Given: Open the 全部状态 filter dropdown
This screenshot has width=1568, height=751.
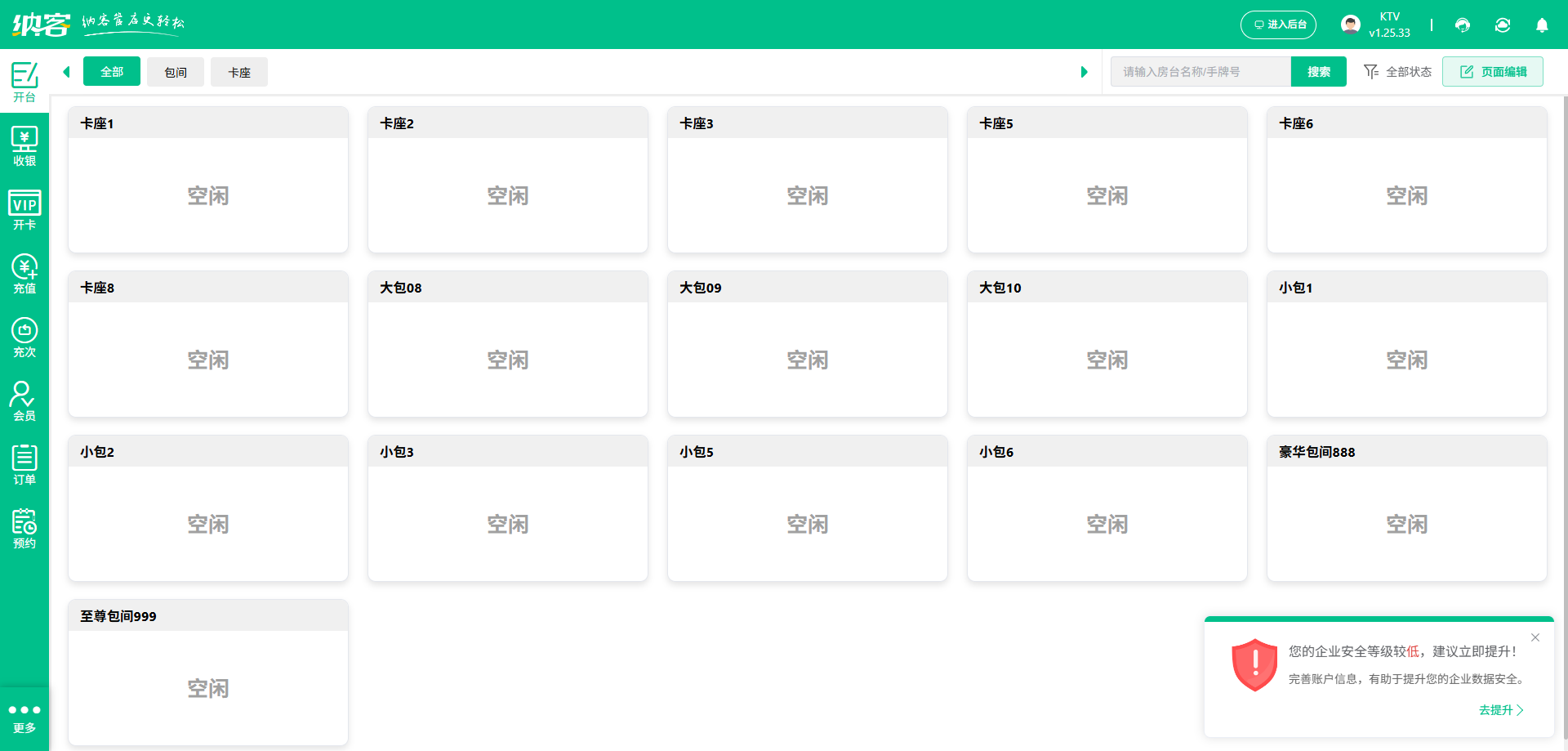Looking at the screenshot, I should [x=1397, y=72].
